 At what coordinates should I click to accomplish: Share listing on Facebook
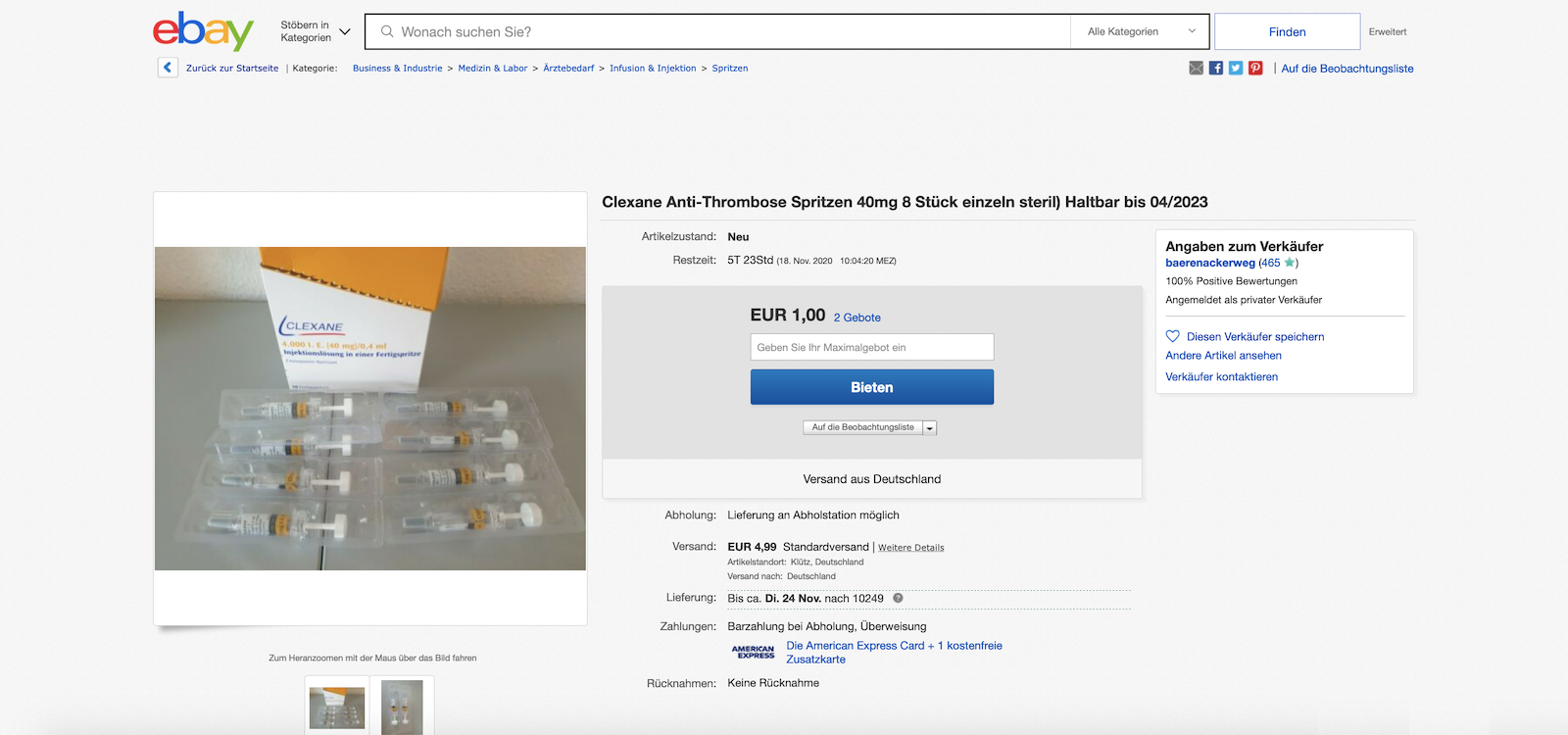pos(1216,68)
